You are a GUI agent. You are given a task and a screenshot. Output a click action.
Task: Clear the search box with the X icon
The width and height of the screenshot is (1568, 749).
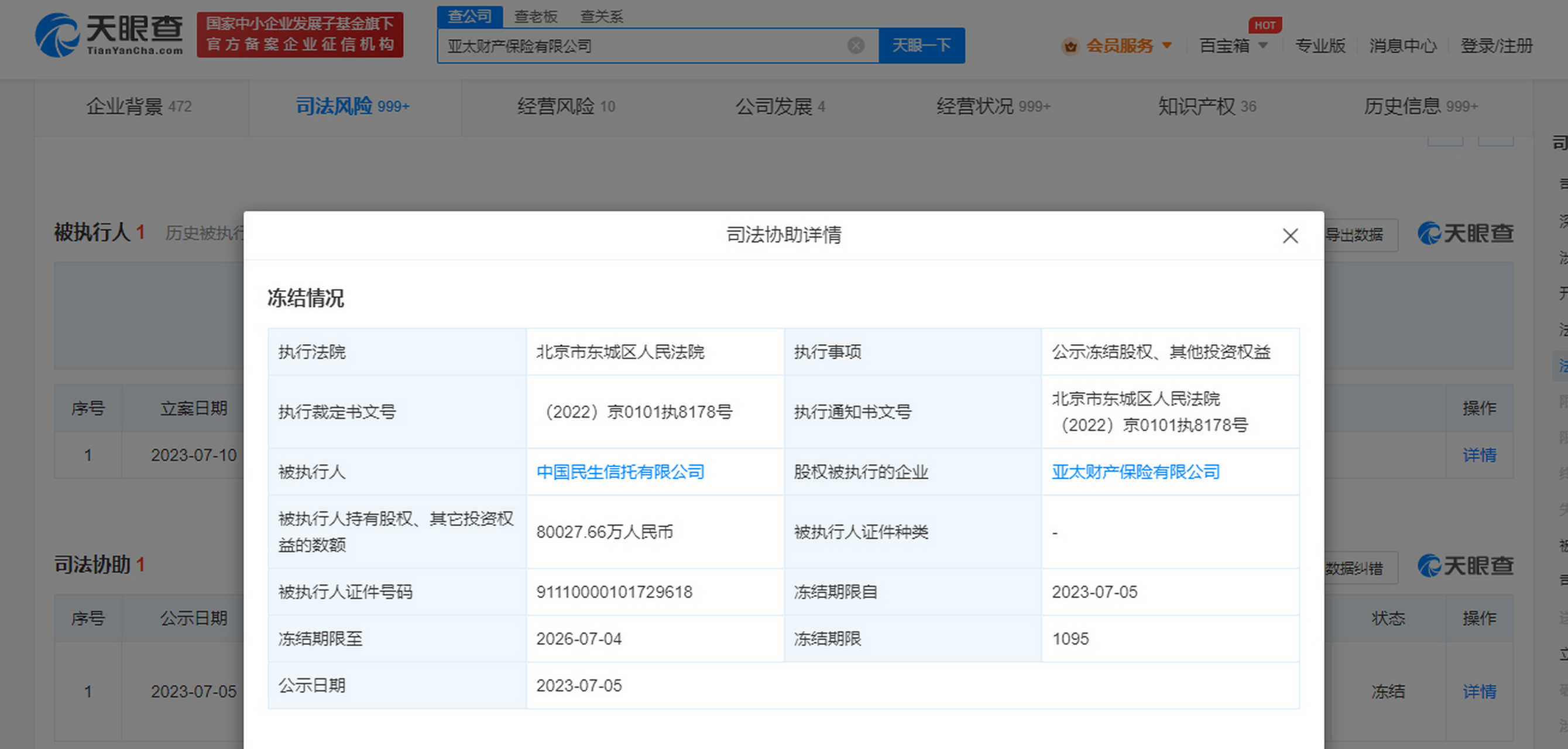coord(856,45)
